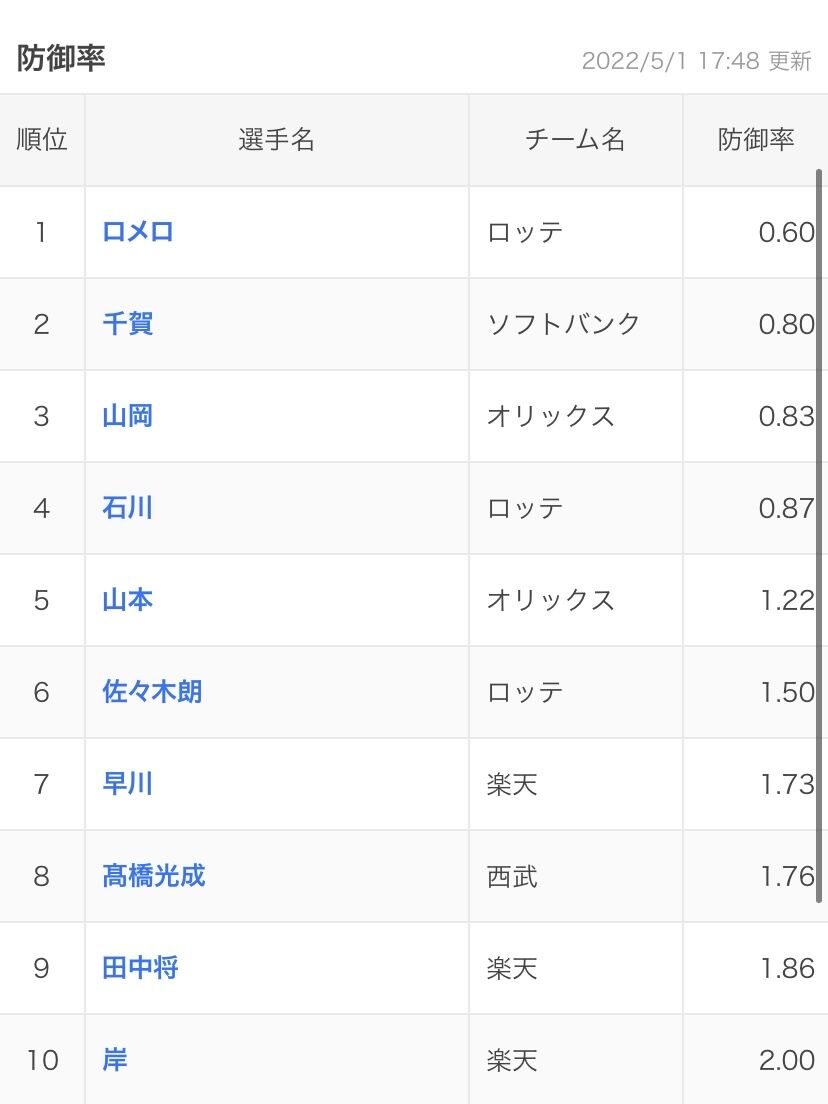The width and height of the screenshot is (828, 1104).
Task: Open player link 千賀
Action: 128,324
